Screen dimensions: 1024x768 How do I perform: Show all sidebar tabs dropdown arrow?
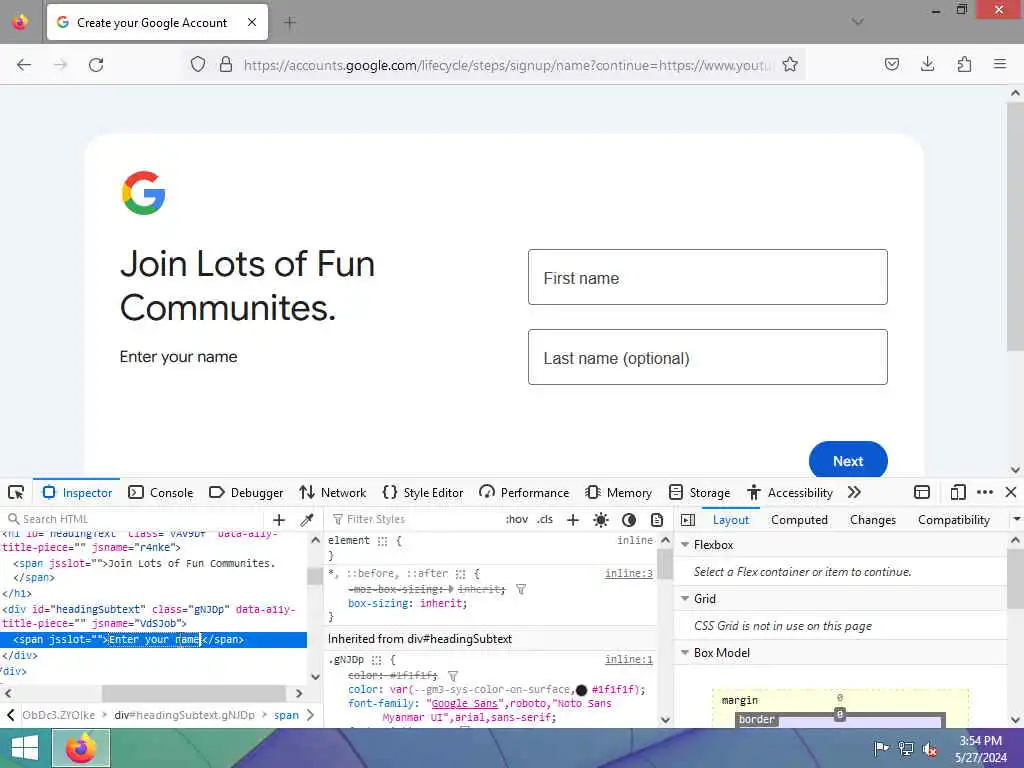tap(1016, 520)
